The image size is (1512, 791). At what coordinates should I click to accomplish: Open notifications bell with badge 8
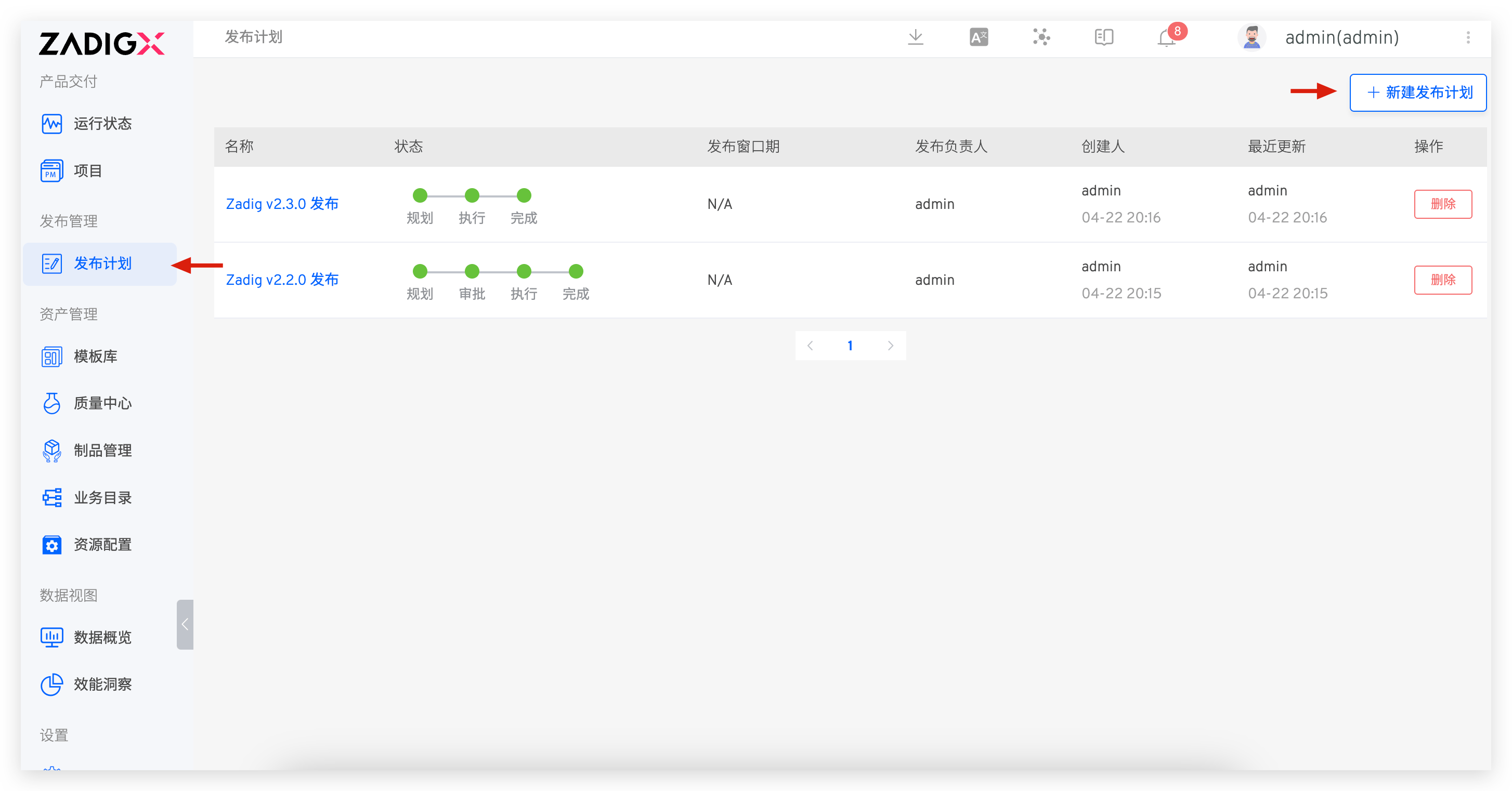(x=1167, y=39)
